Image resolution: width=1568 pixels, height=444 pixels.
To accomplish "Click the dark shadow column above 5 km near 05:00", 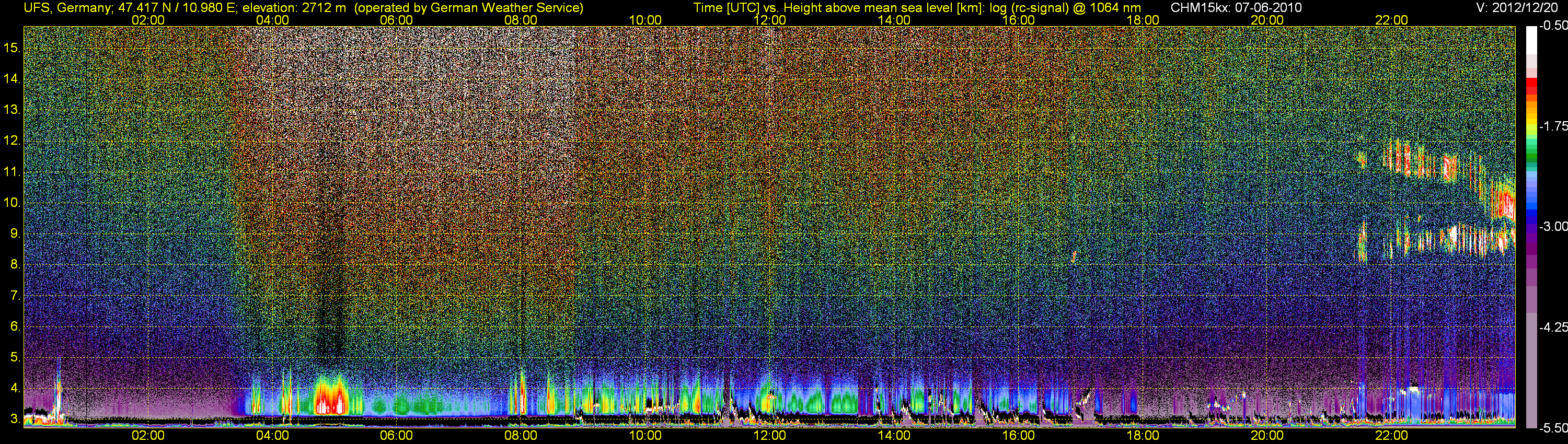I will tap(330, 304).
